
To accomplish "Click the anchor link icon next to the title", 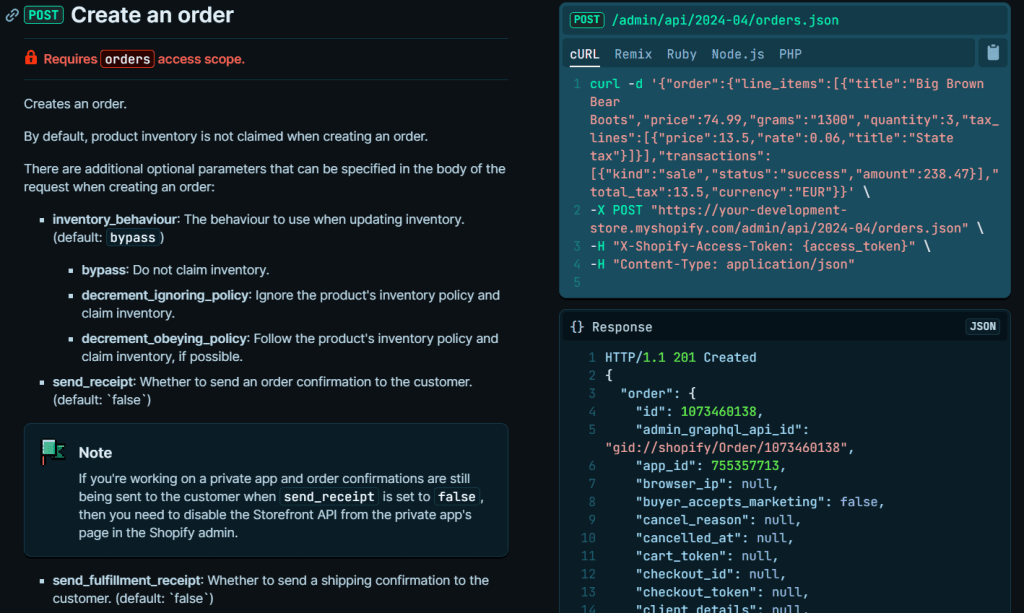I will point(11,14).
